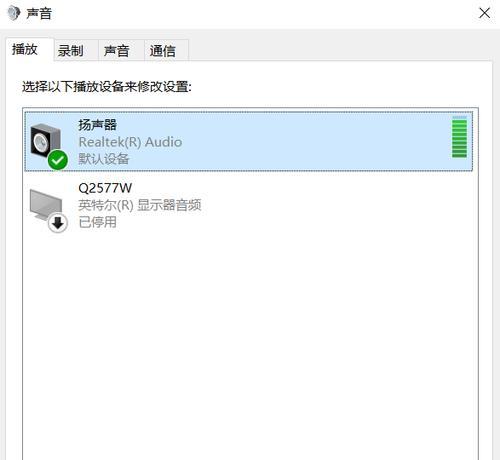This screenshot has height=460, width=500.
Task: Open the 通信 tab
Action: 162,51
